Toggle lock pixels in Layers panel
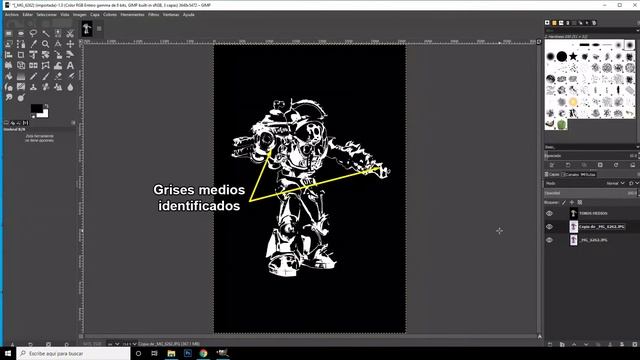Screen dimensions: 640x360 tap(564, 202)
